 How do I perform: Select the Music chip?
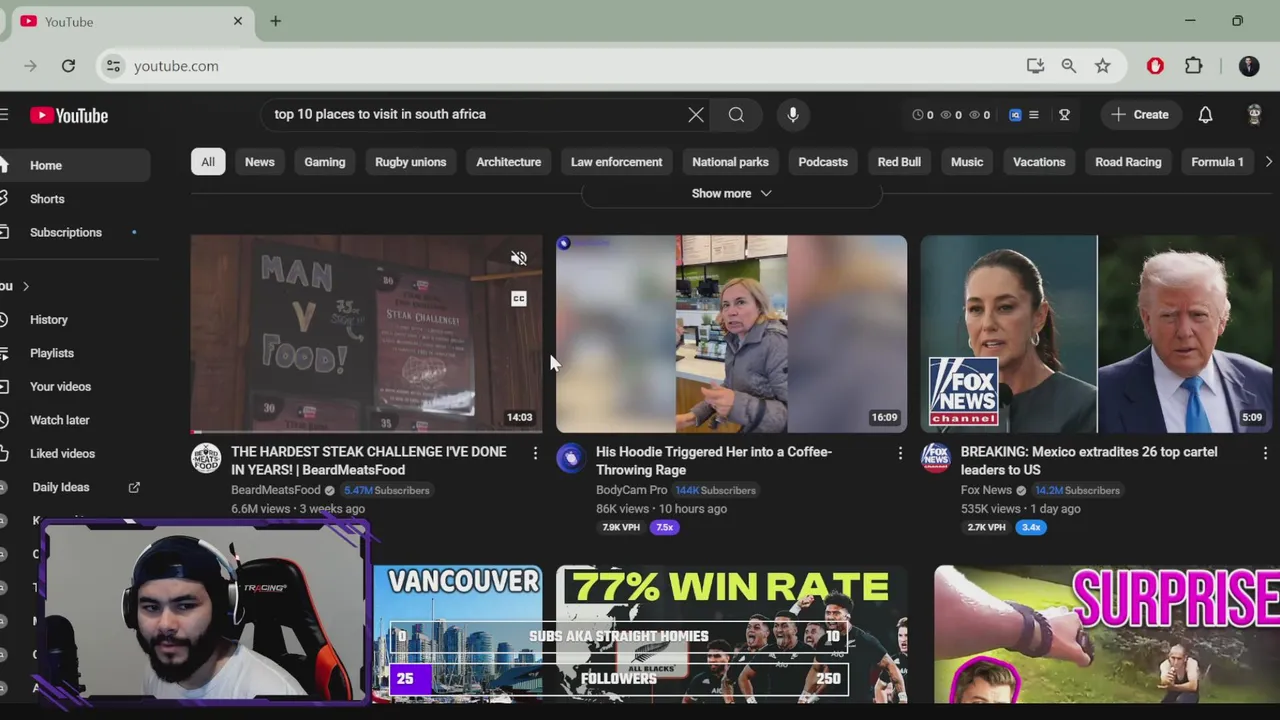[x=967, y=162]
